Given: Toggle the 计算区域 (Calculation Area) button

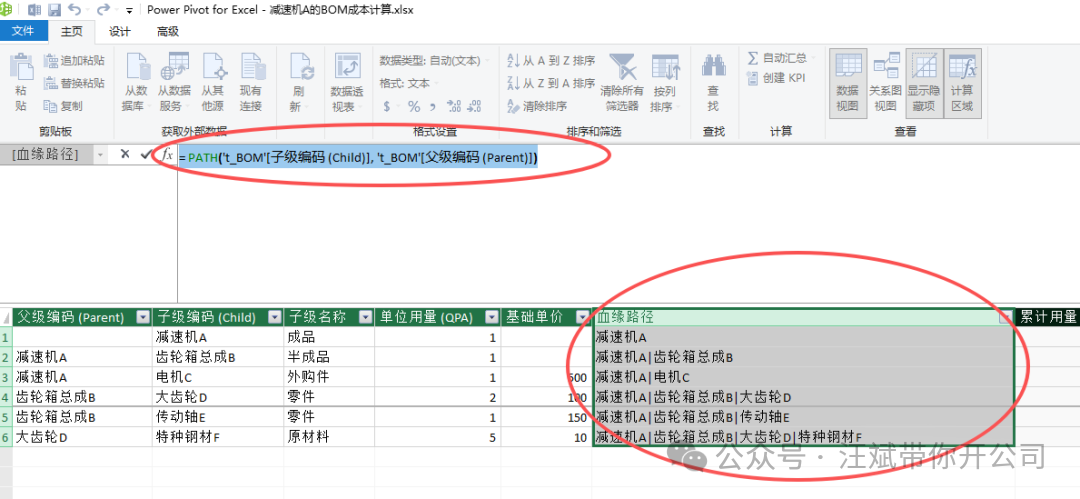Looking at the screenshot, I should pos(962,80).
